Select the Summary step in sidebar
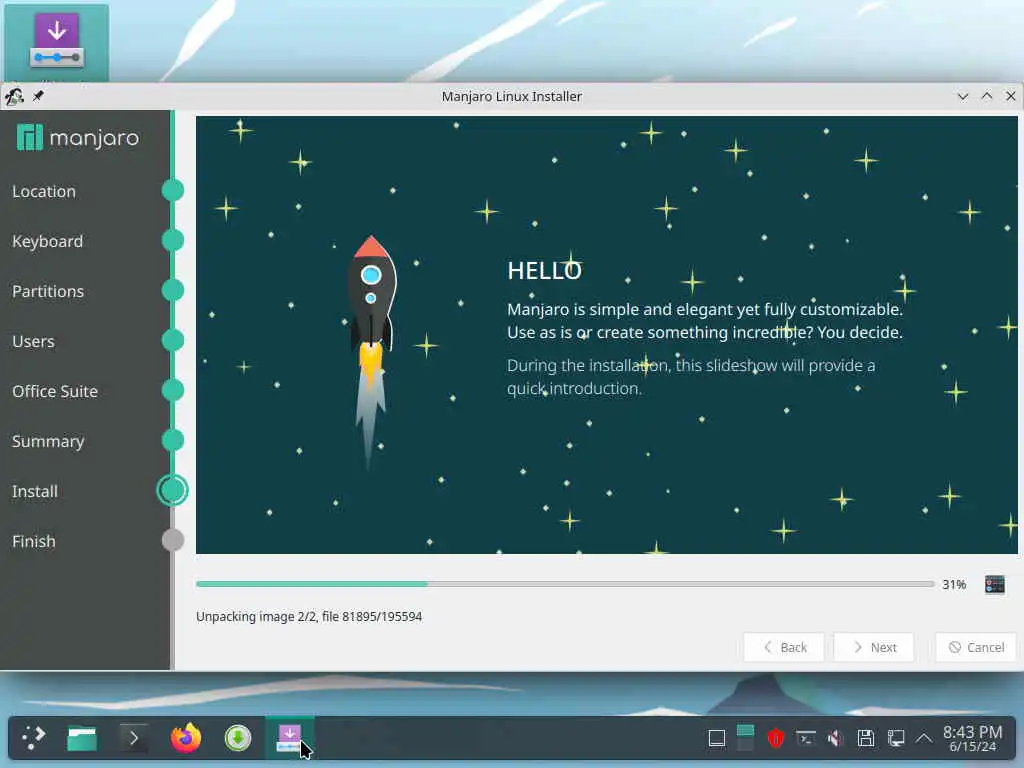Image resolution: width=1024 pixels, height=768 pixels. point(48,441)
